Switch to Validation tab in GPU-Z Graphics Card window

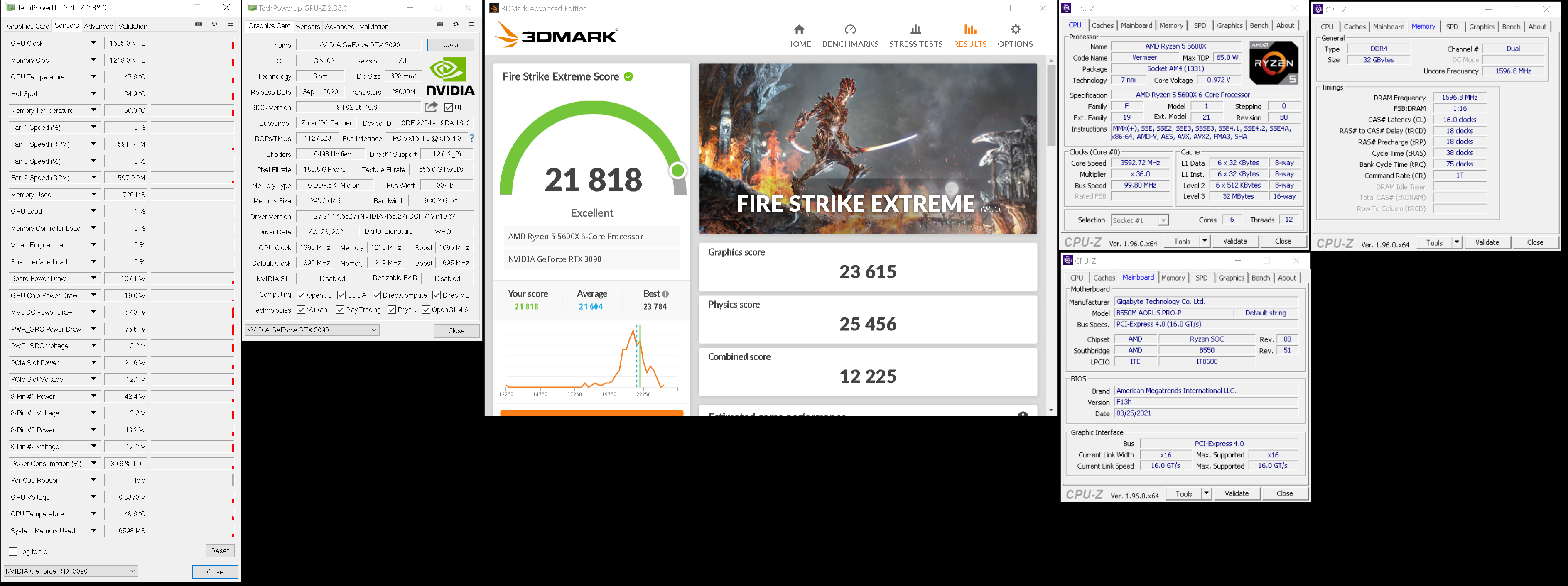click(374, 26)
